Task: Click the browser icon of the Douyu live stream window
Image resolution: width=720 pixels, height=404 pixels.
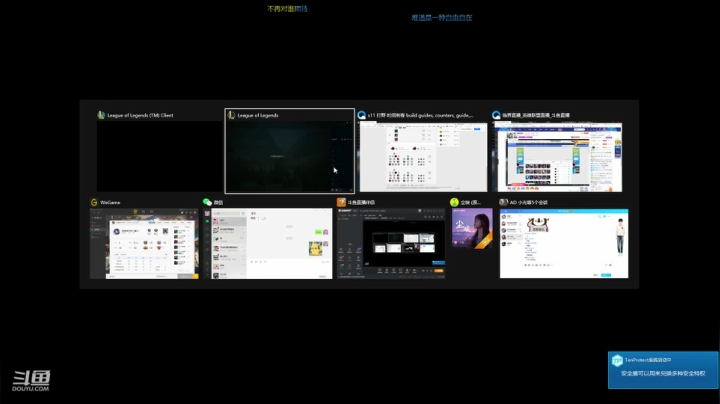Action: [496, 115]
